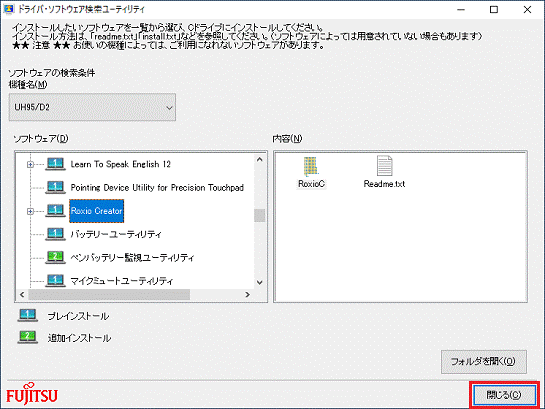
Task: Click the Pointing Device Utility laptop icon
Action: pos(55,187)
